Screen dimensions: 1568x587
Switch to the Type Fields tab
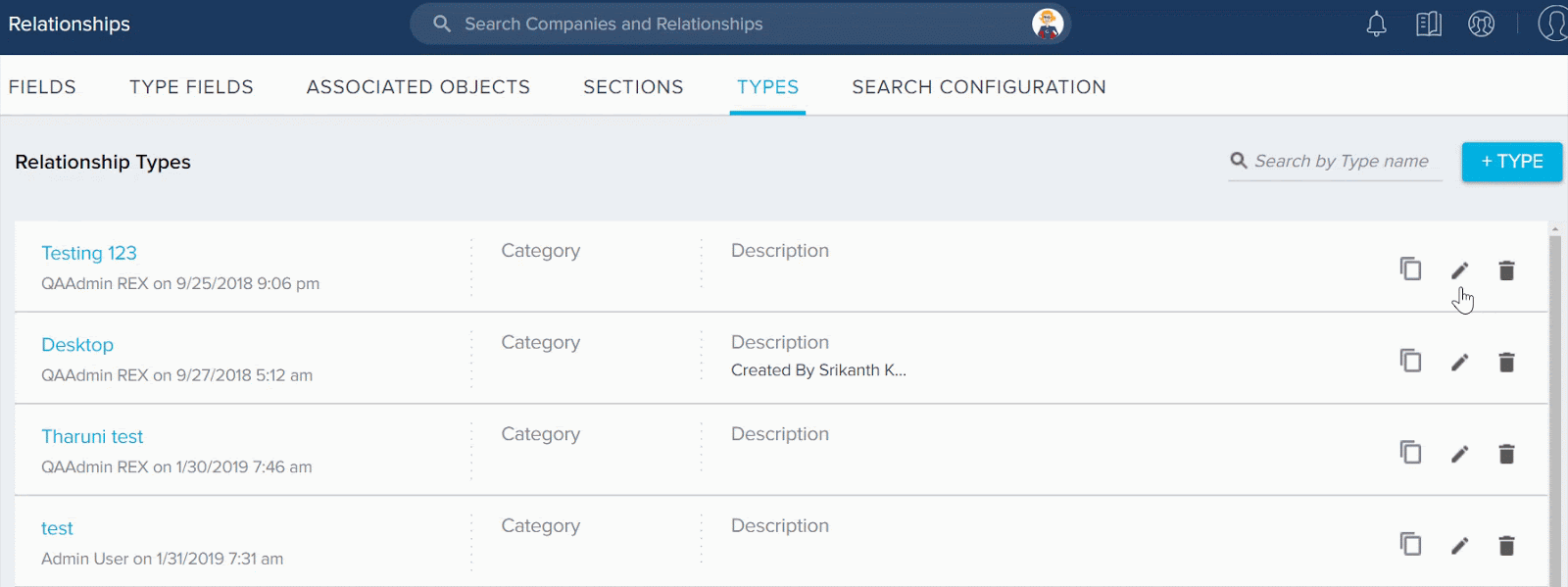point(191,86)
